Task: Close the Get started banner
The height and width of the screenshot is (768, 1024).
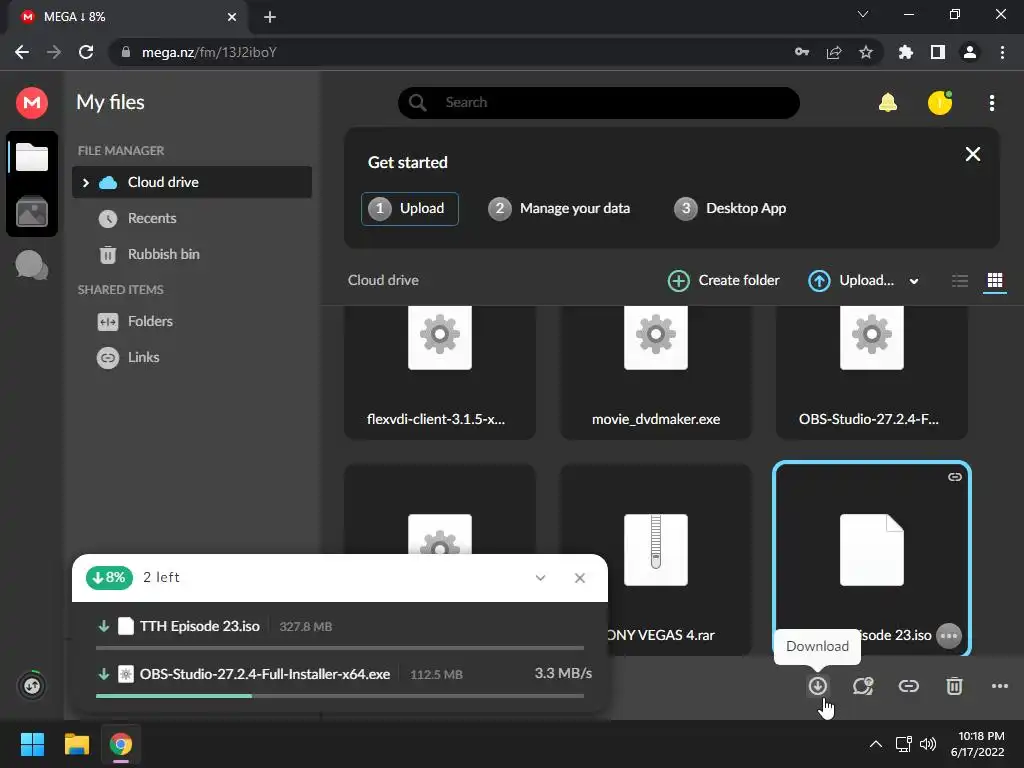Action: 972,154
